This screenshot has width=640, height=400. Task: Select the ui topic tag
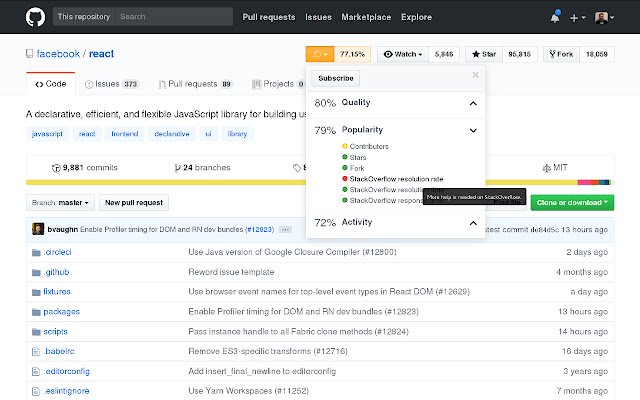tap(208, 134)
